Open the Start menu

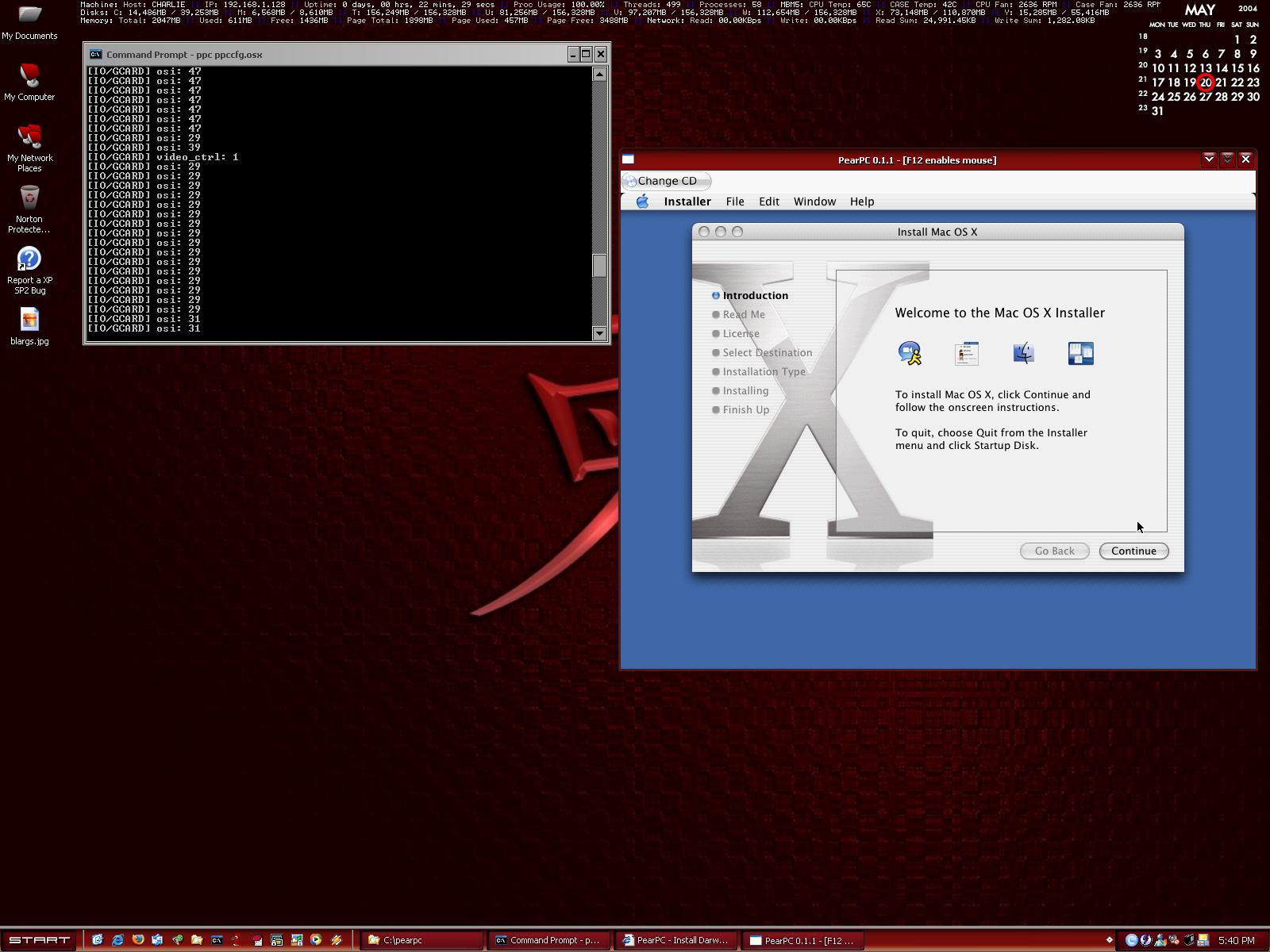(x=40, y=940)
